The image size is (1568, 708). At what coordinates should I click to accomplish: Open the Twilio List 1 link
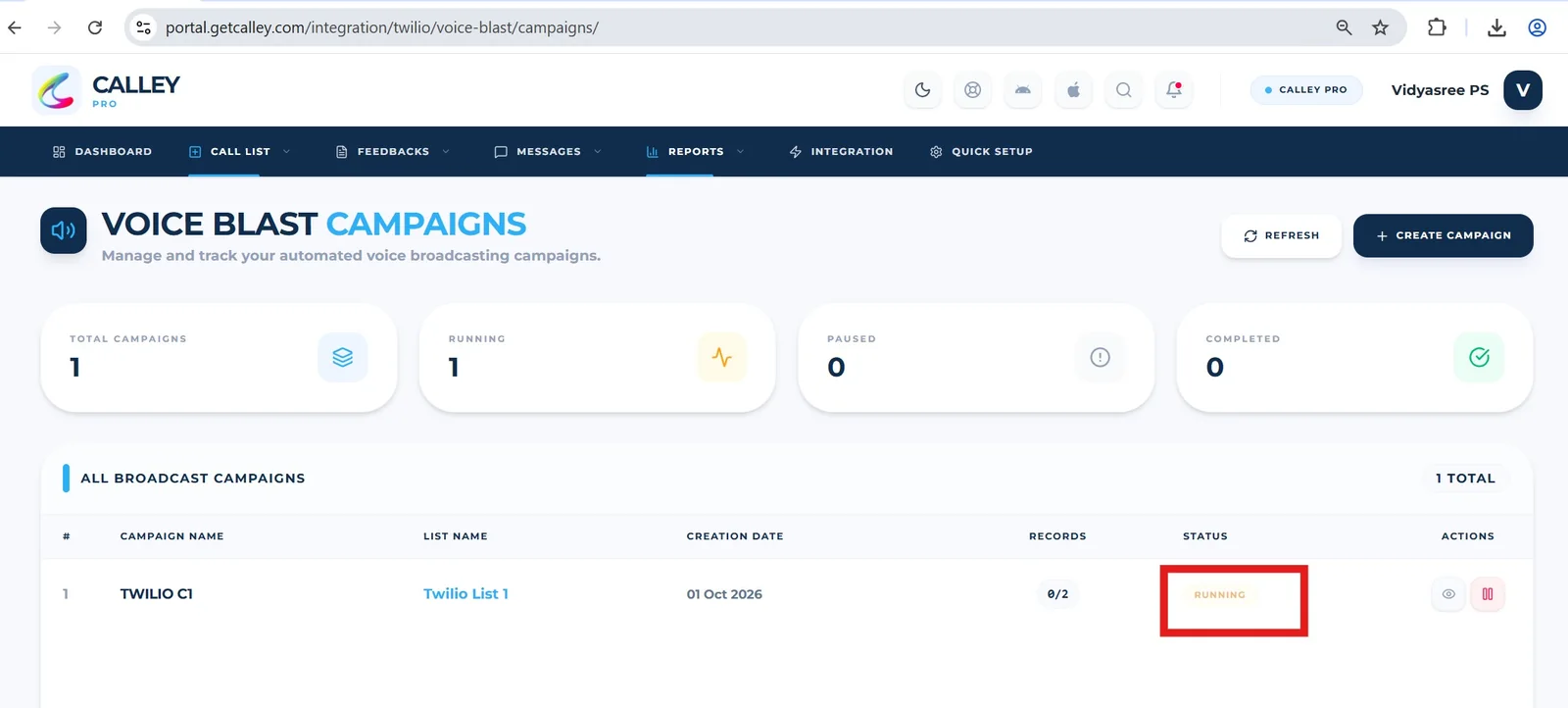(x=465, y=594)
